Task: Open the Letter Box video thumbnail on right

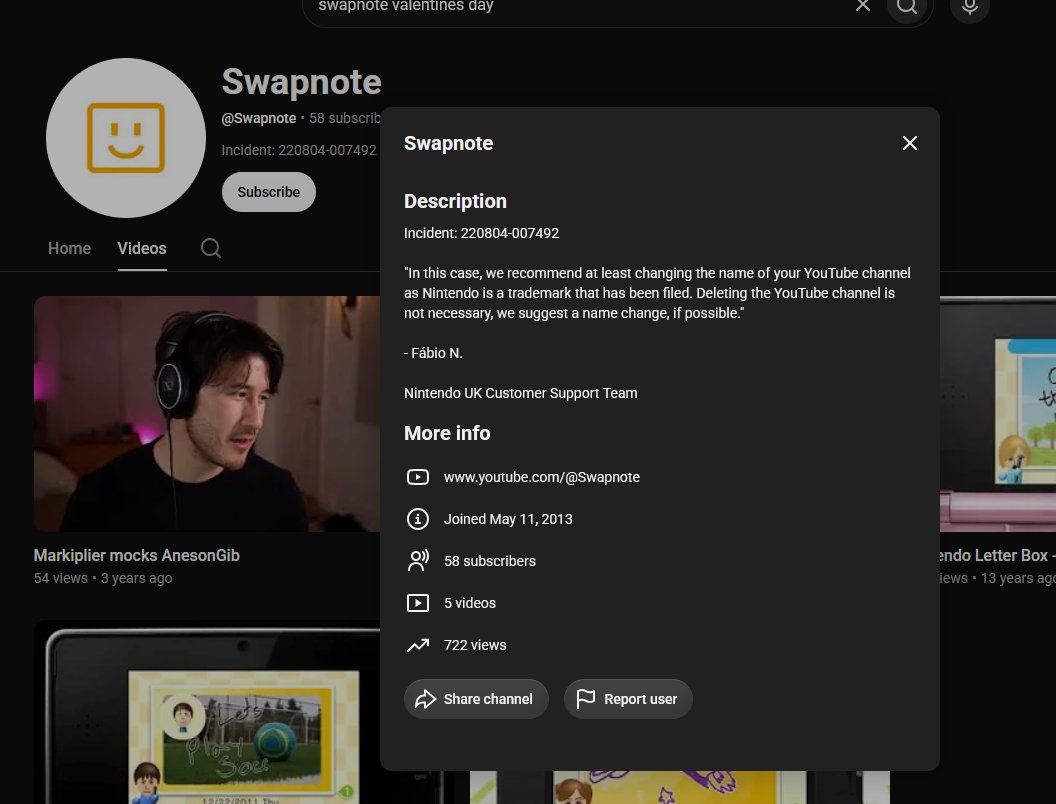Action: point(998,413)
